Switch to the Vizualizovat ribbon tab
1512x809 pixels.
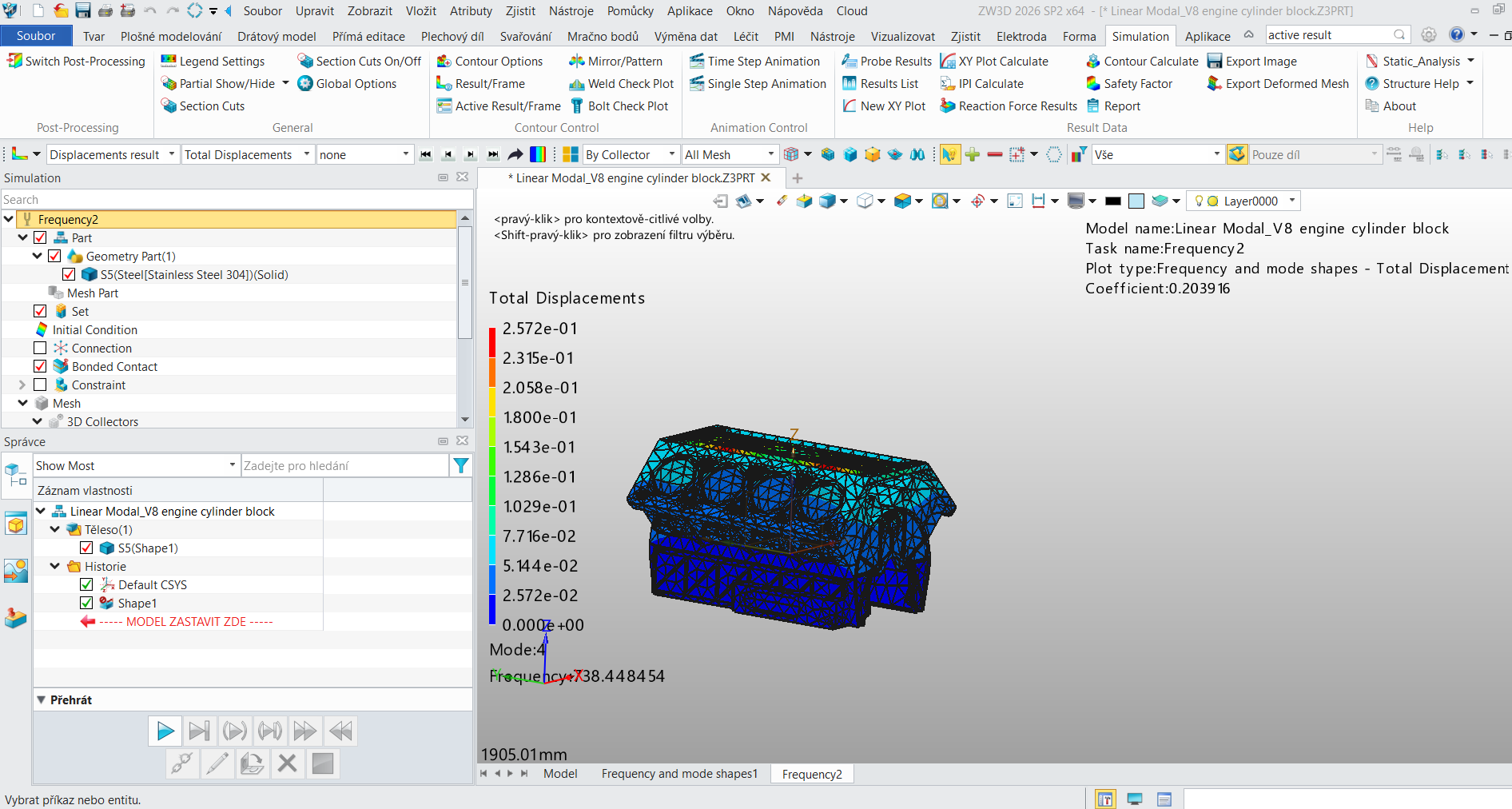[x=902, y=36]
